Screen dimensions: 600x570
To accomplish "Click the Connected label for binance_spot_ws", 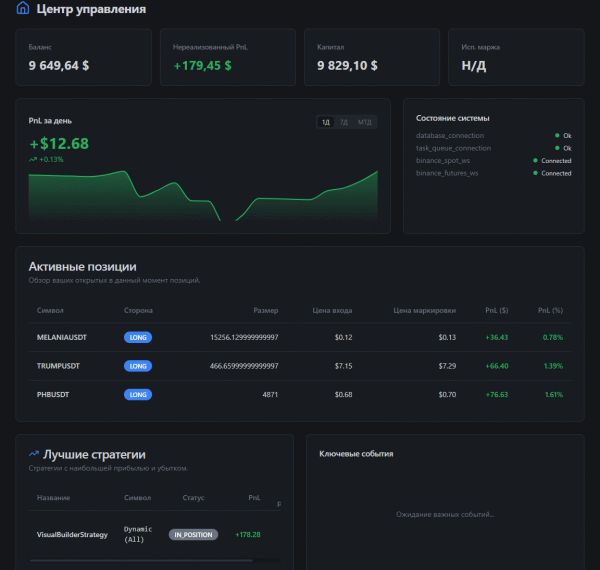I will pos(556,161).
